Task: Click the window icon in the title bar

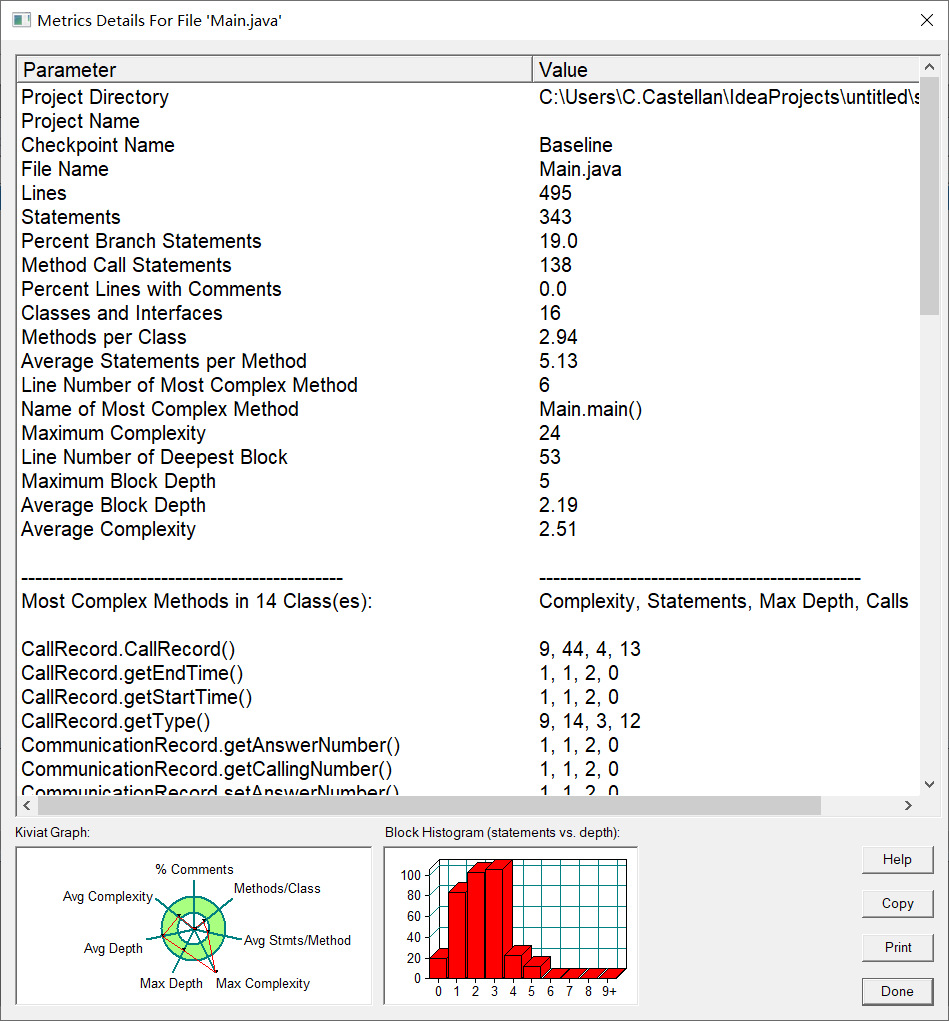Action: tap(21, 20)
